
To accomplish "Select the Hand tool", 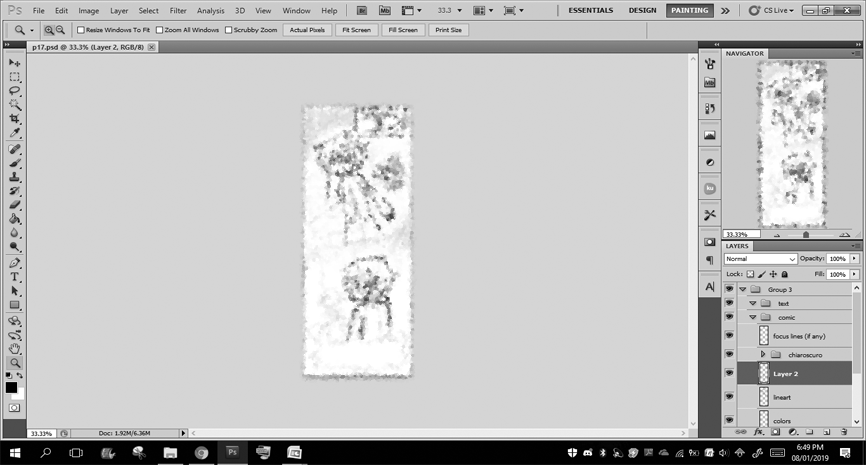I will 14,349.
